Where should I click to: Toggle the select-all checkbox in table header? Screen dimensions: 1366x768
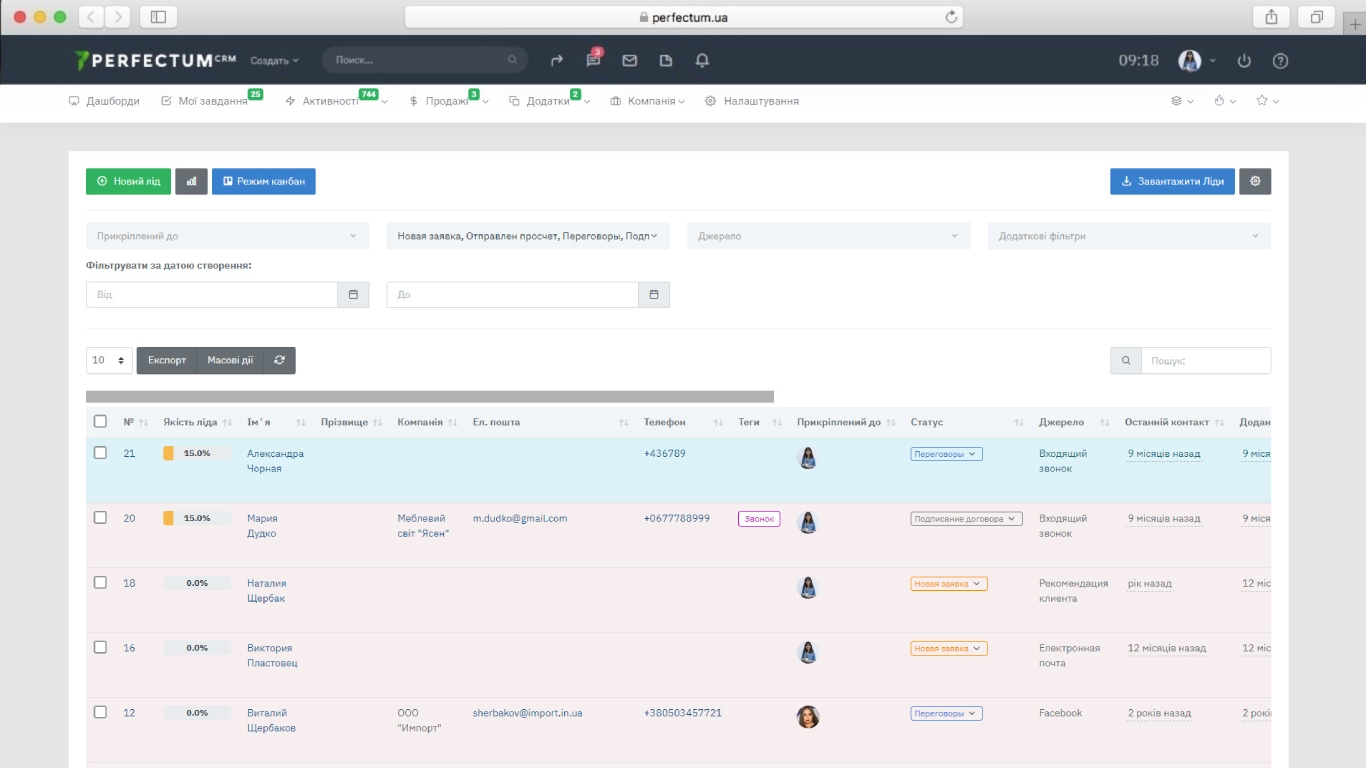[100, 422]
